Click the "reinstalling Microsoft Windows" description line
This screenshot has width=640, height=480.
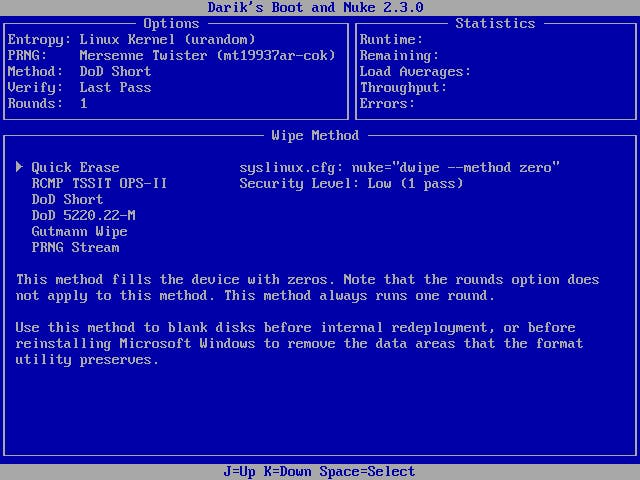(299, 343)
